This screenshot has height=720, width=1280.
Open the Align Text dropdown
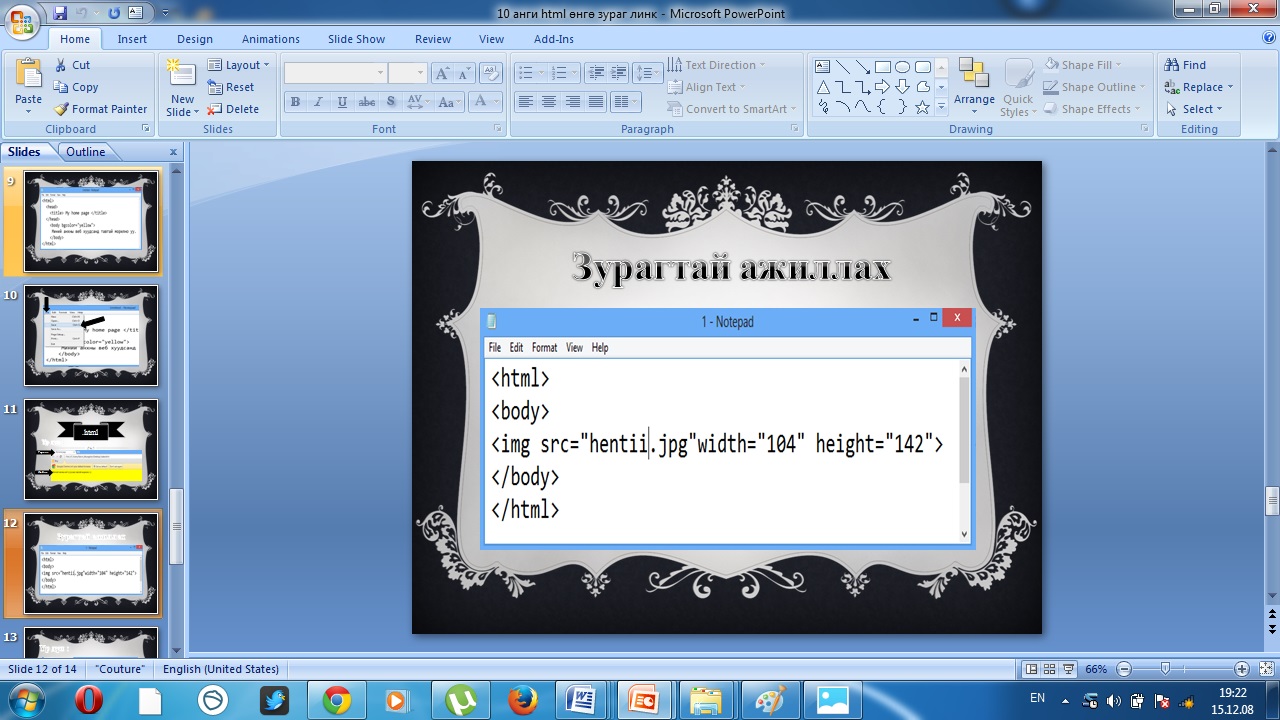pos(707,87)
